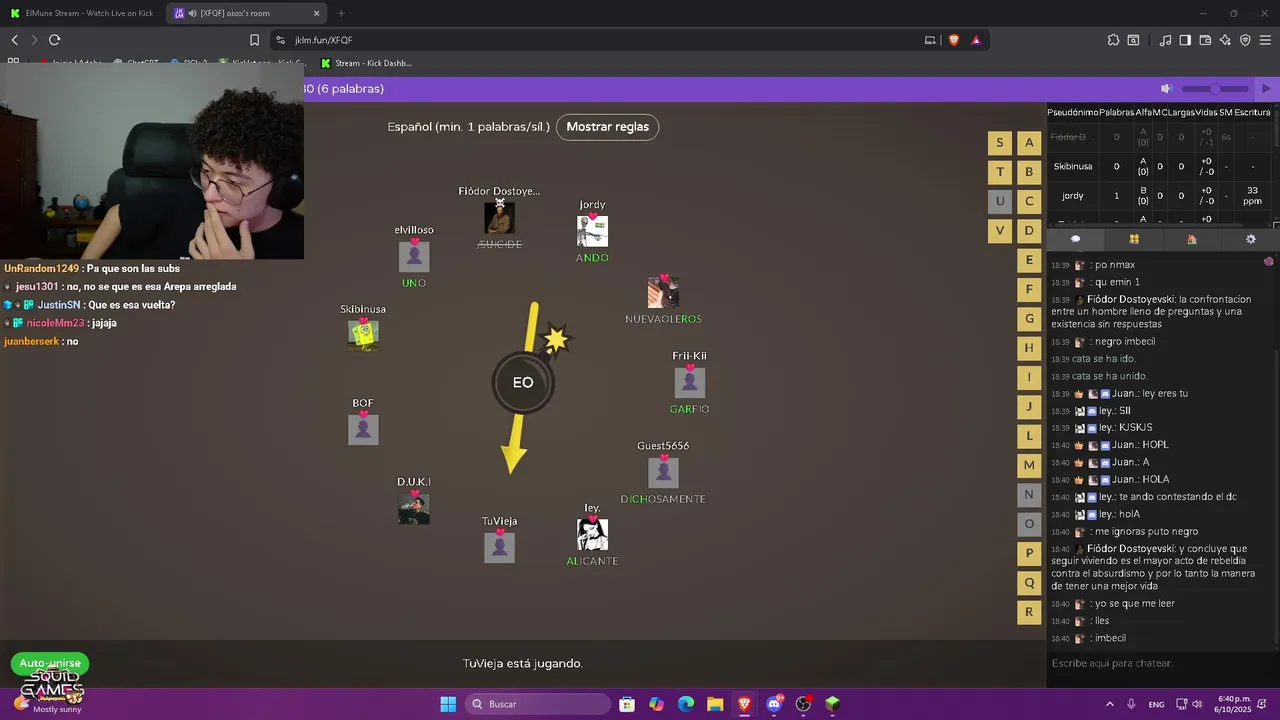Image resolution: width=1280 pixels, height=720 pixels.
Task: Bookmark this page icon
Action: point(254,40)
